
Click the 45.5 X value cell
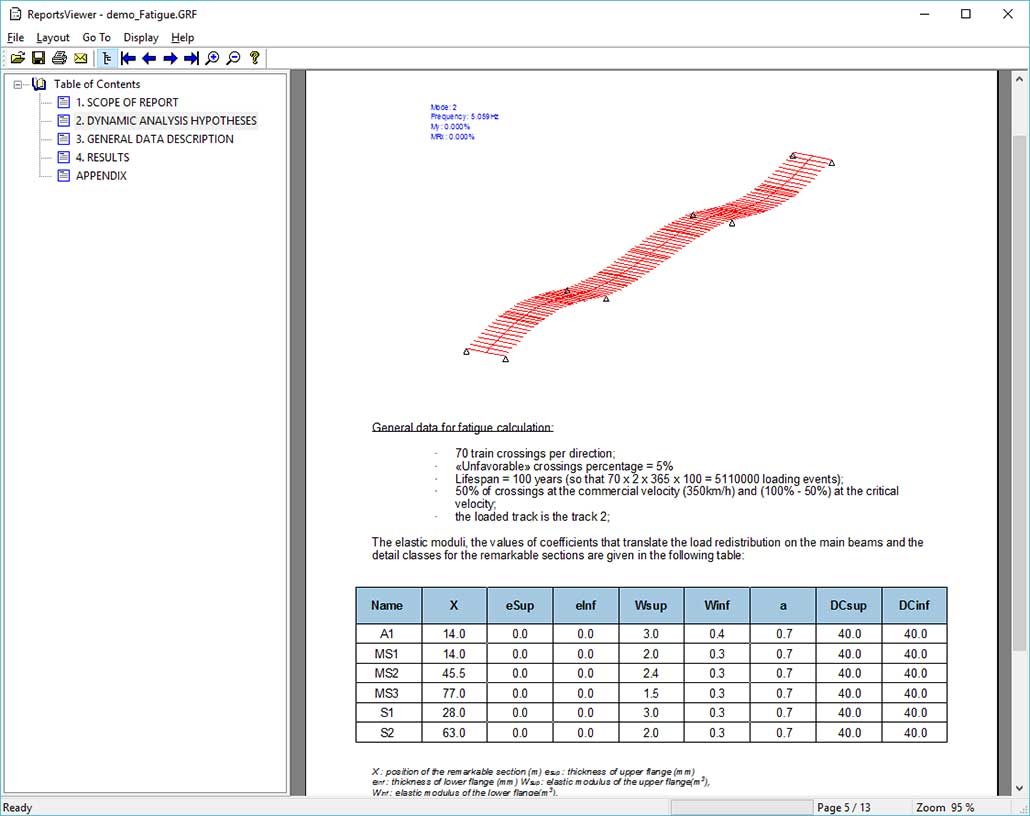(x=454, y=673)
